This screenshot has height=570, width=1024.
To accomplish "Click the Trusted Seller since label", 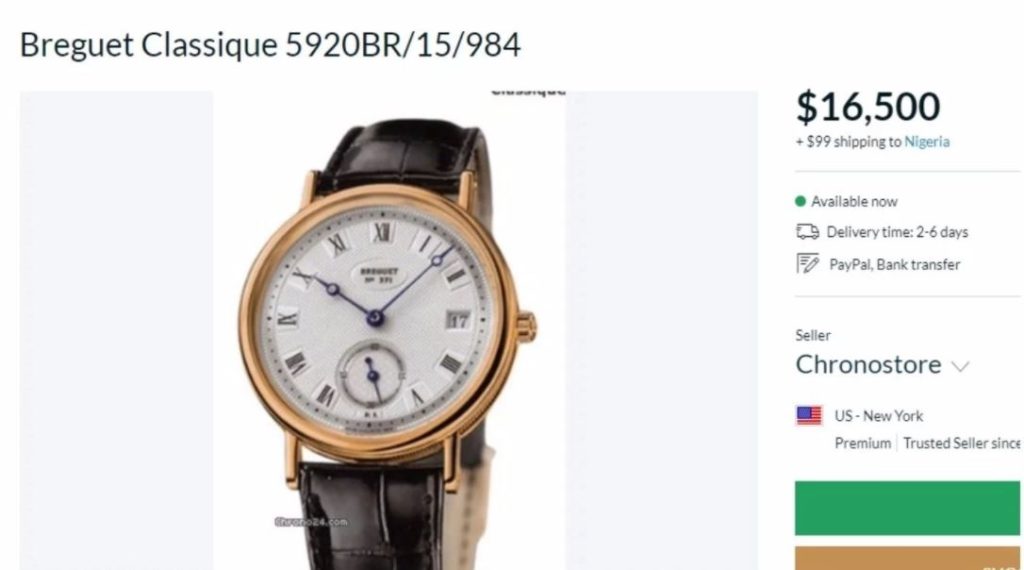I will pyautogui.click(x=961, y=443).
